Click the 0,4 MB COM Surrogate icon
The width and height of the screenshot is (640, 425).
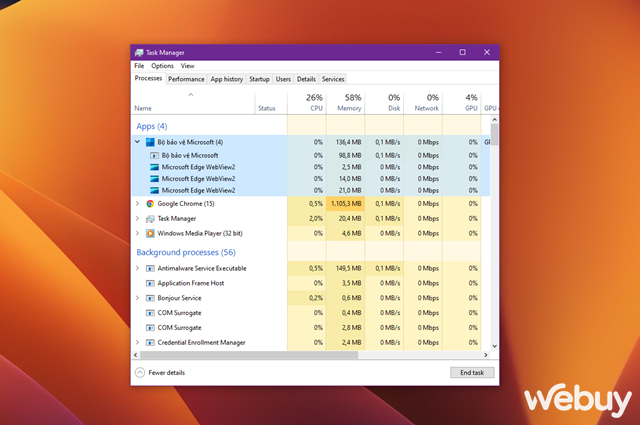tap(150, 313)
